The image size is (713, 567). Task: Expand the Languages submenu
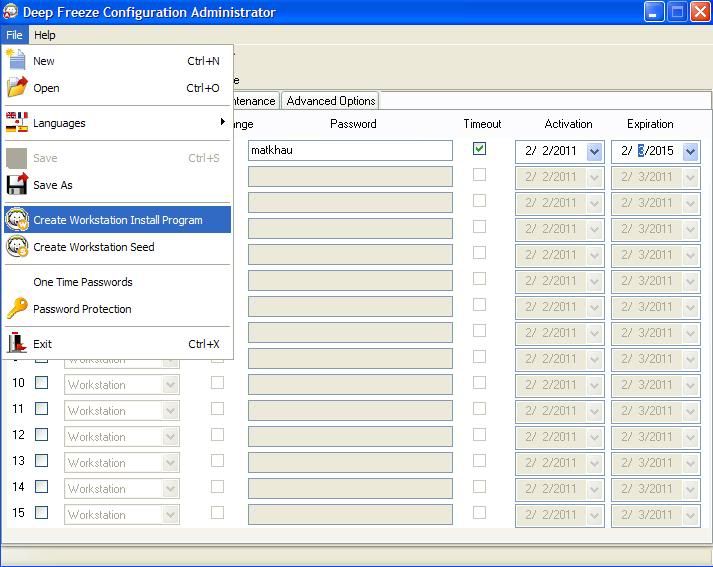pos(117,123)
